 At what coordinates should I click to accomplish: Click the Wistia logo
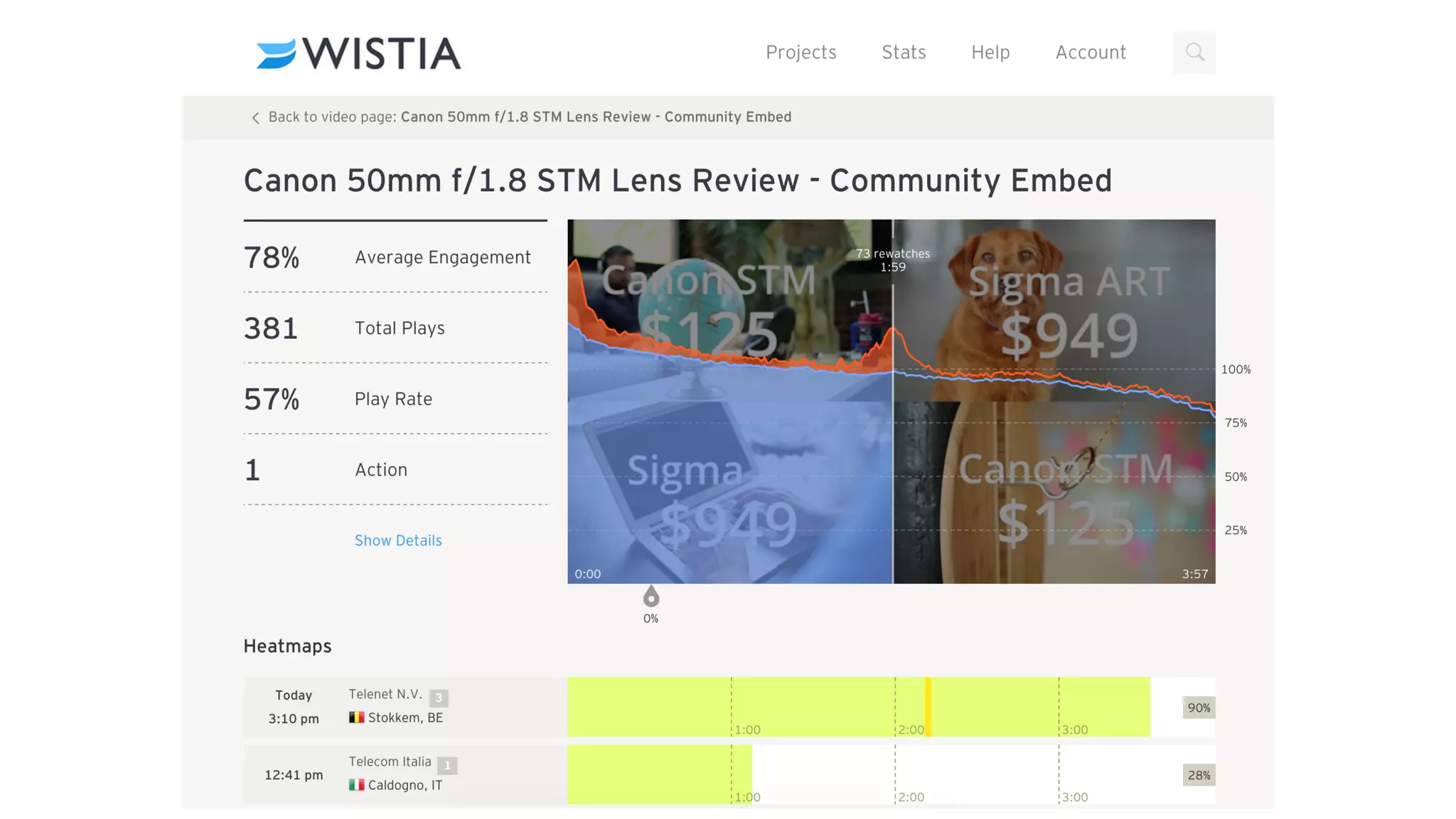coord(358,53)
